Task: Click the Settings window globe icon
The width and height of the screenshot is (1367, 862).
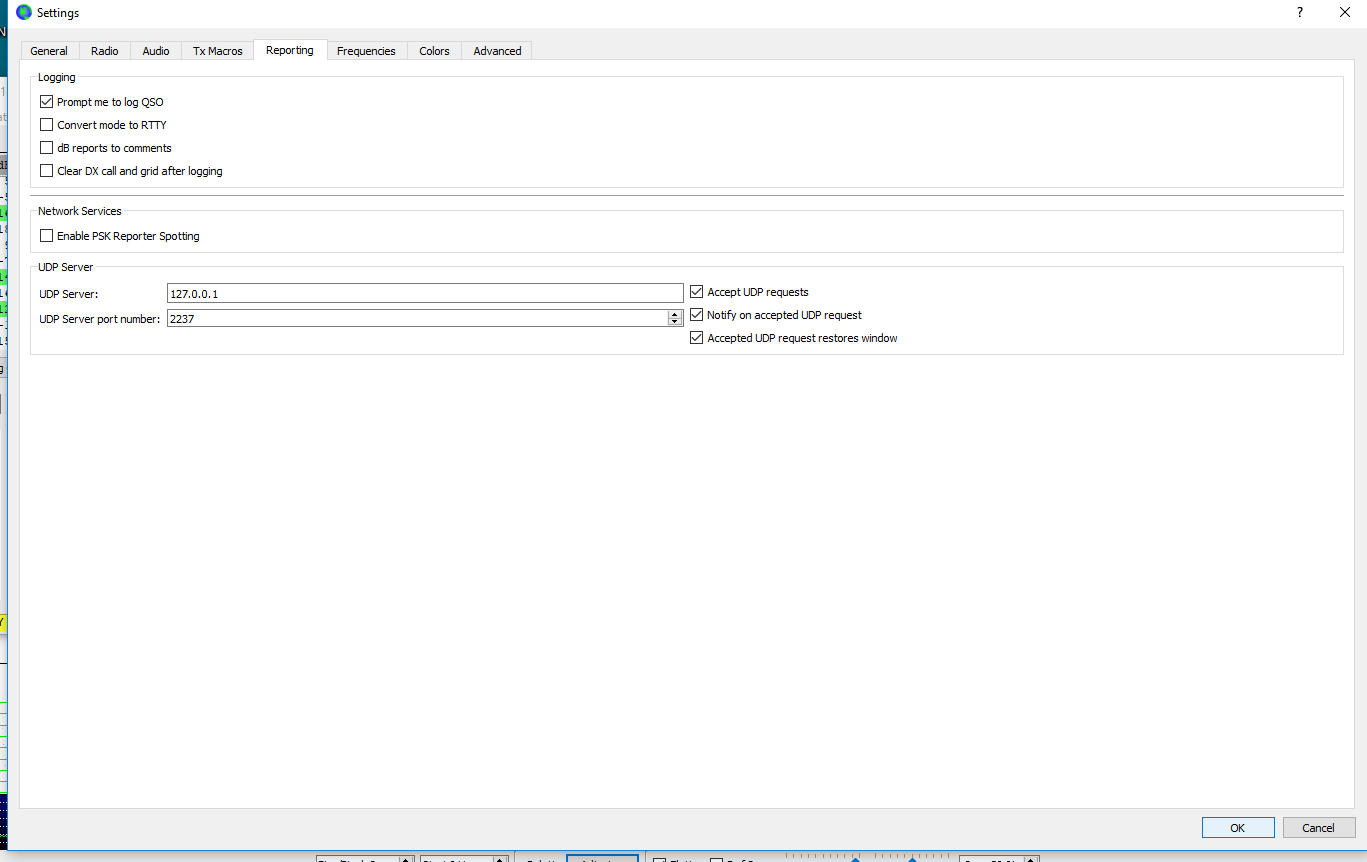Action: [24, 13]
